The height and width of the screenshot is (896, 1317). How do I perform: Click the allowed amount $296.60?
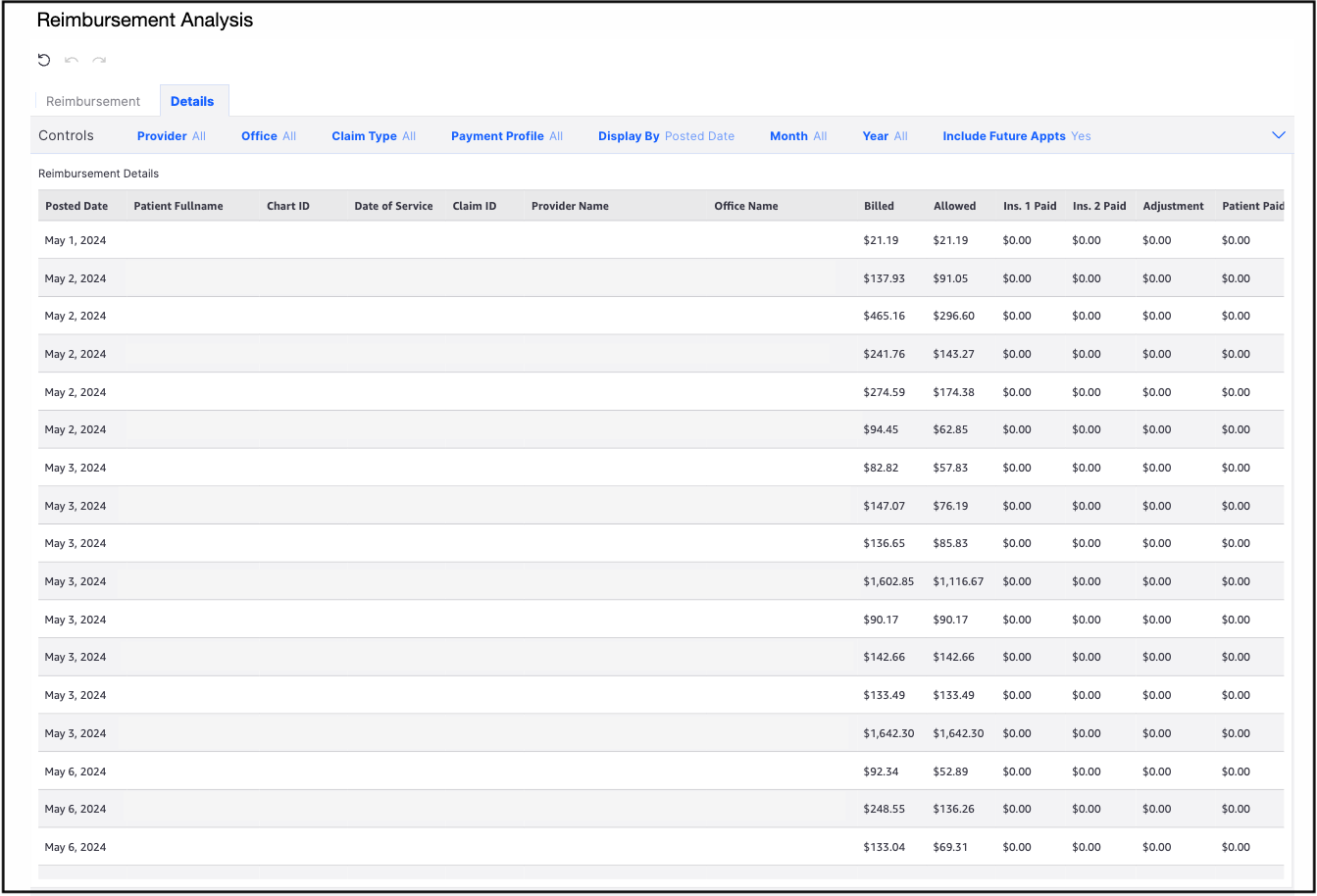pos(954,316)
